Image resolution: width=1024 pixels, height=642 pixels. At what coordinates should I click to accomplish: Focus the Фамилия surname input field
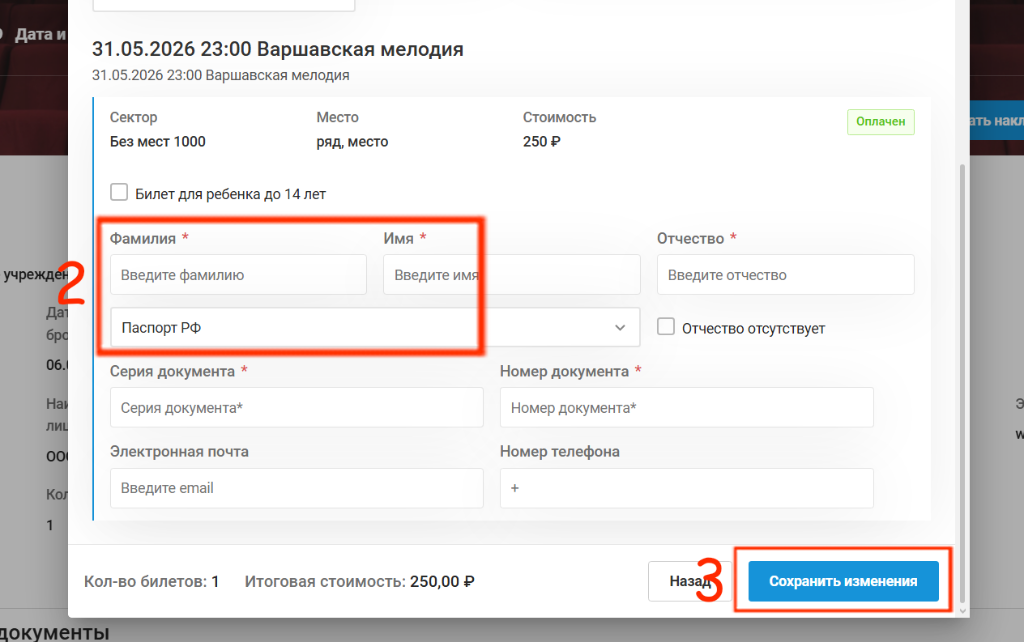point(238,275)
